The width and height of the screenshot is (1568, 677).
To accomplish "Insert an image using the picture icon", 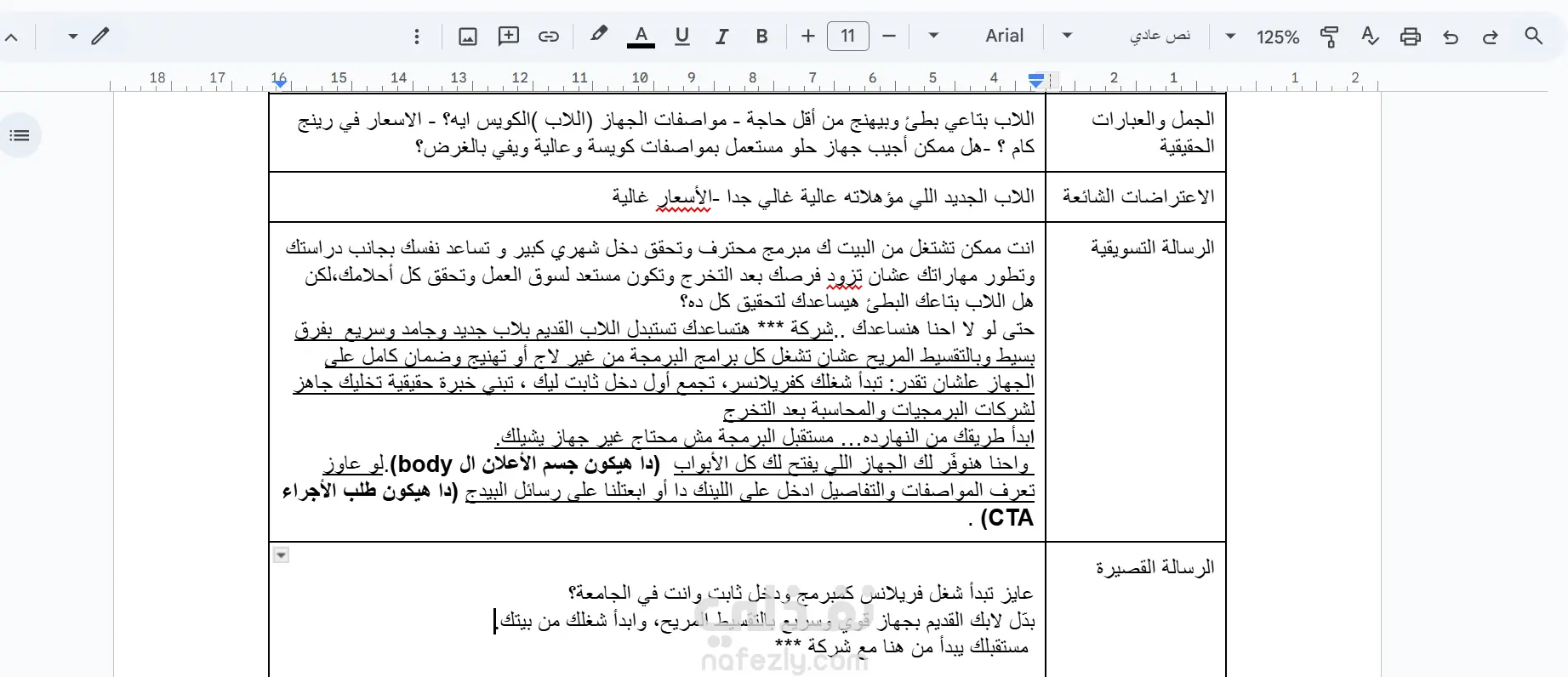I will [x=468, y=36].
